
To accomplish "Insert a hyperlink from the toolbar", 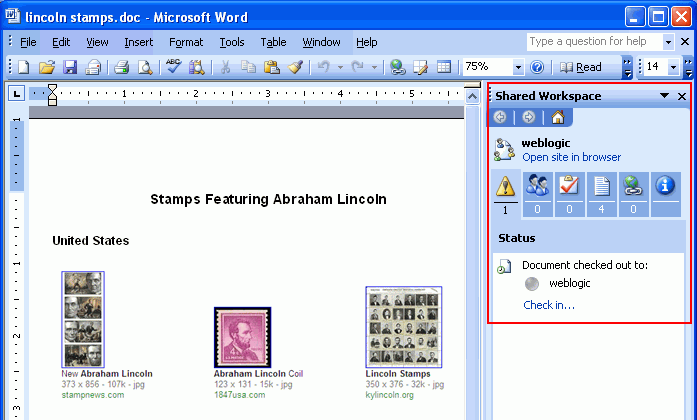I will click(397, 68).
